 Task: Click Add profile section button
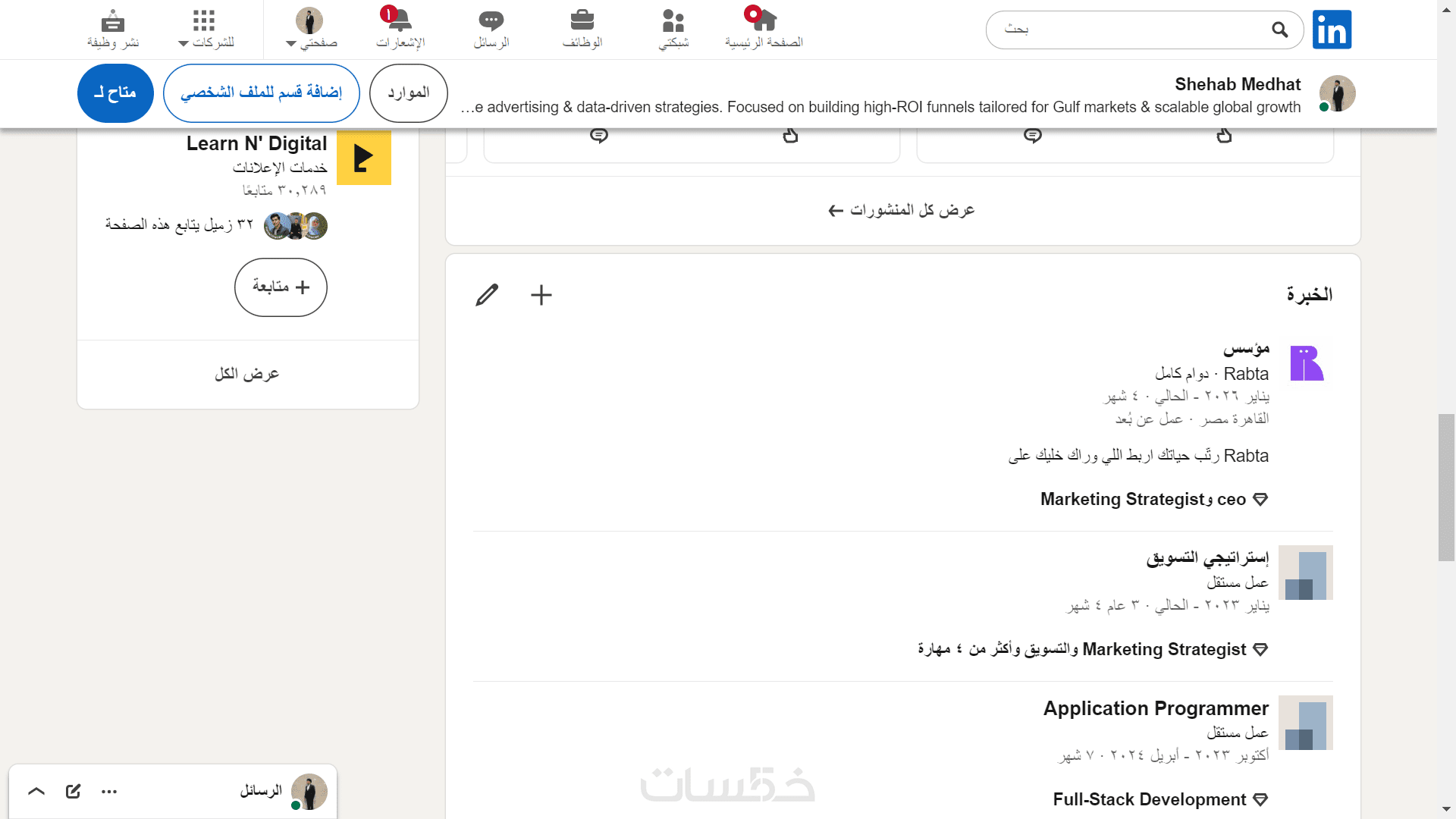(261, 93)
